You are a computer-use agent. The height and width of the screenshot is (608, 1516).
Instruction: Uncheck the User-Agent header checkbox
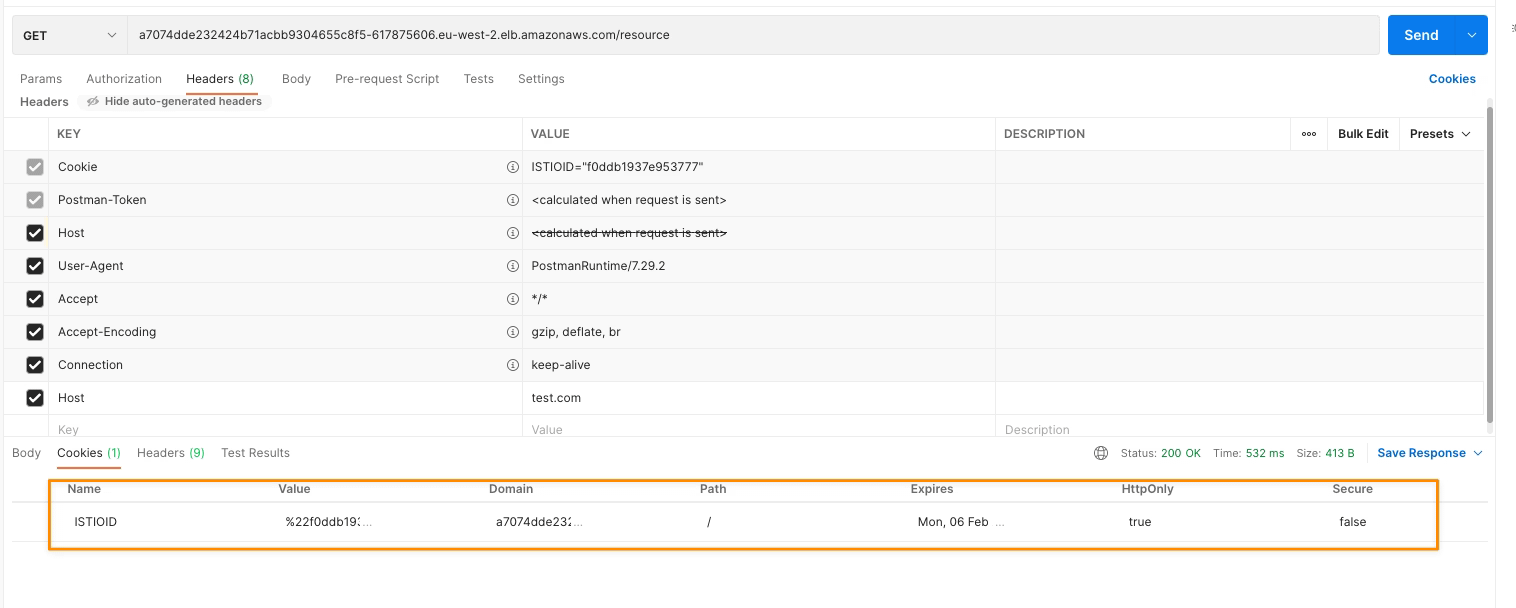click(34, 266)
